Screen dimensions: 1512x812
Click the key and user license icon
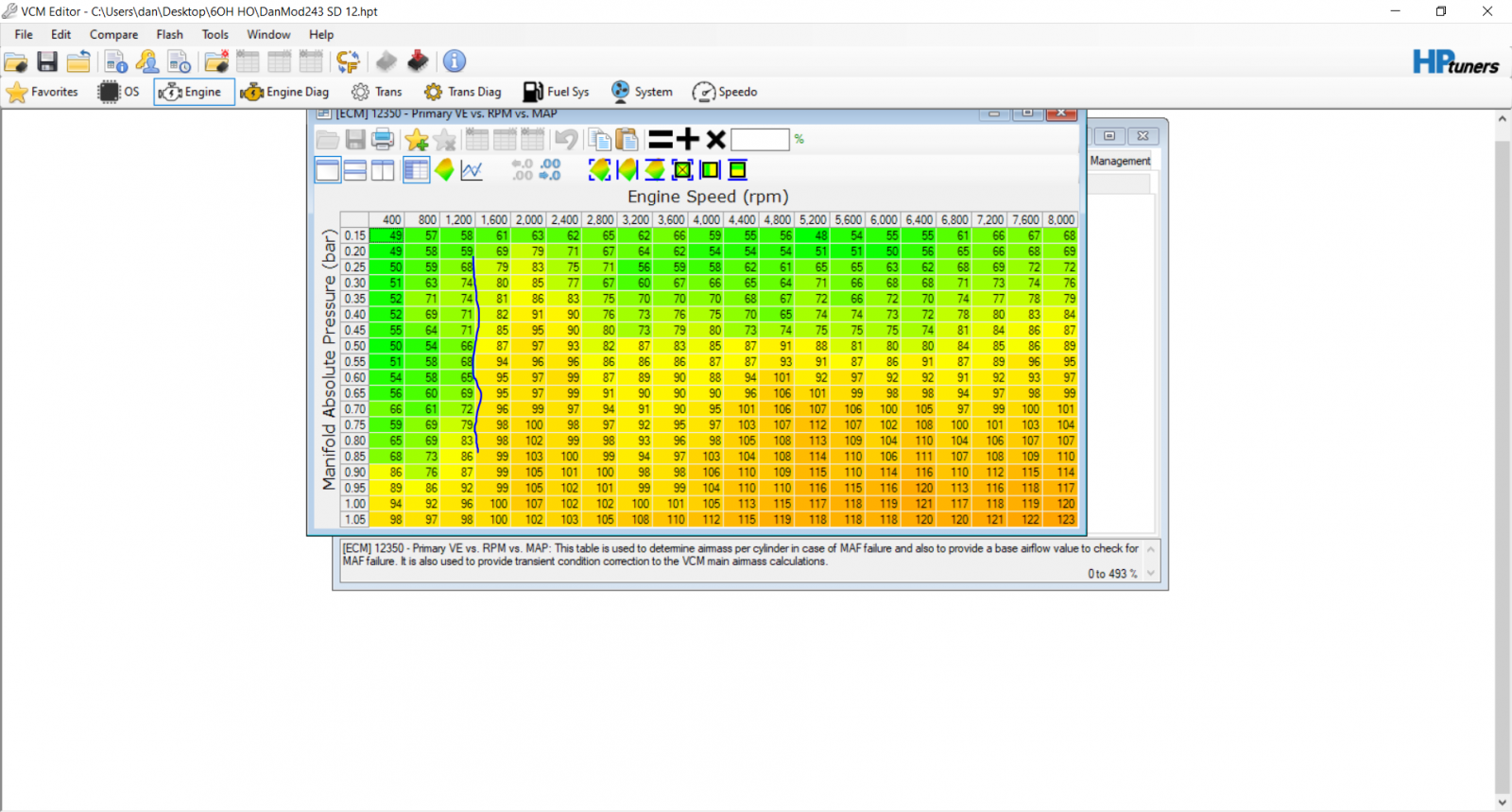(147, 62)
